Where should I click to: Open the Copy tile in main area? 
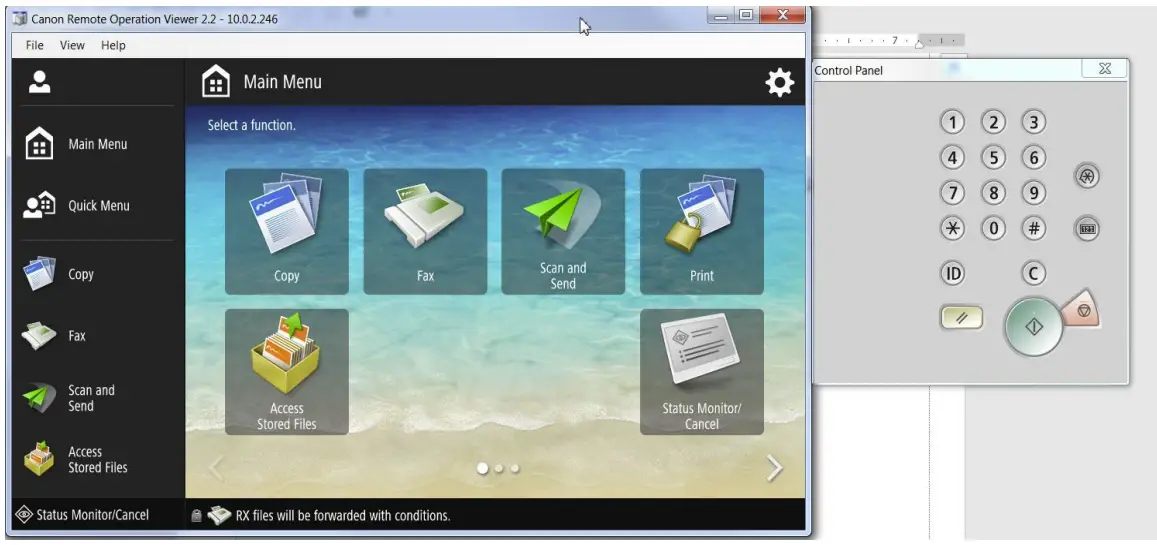(x=286, y=232)
